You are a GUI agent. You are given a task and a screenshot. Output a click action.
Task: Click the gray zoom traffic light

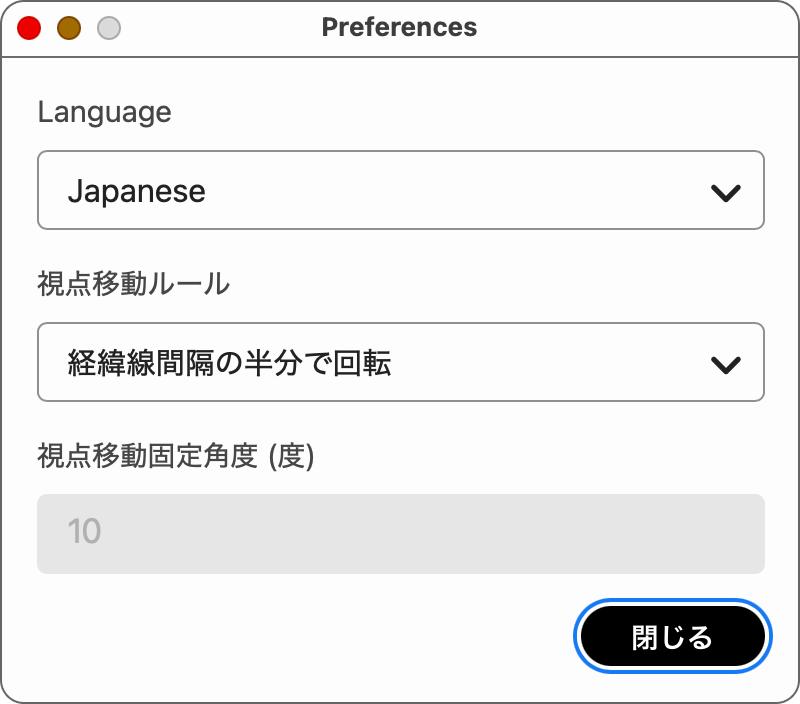pyautogui.click(x=107, y=28)
